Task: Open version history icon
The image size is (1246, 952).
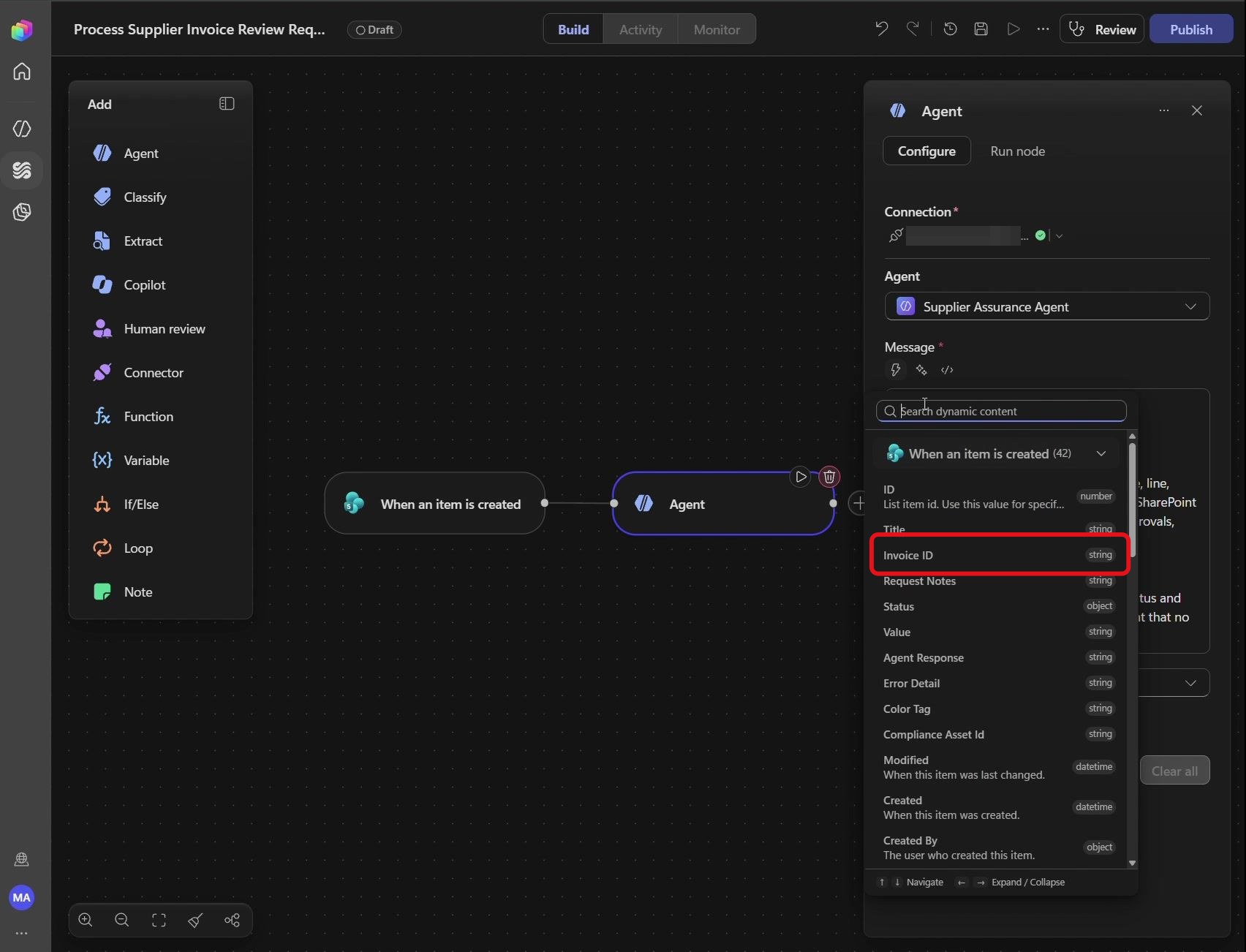Action: (951, 29)
